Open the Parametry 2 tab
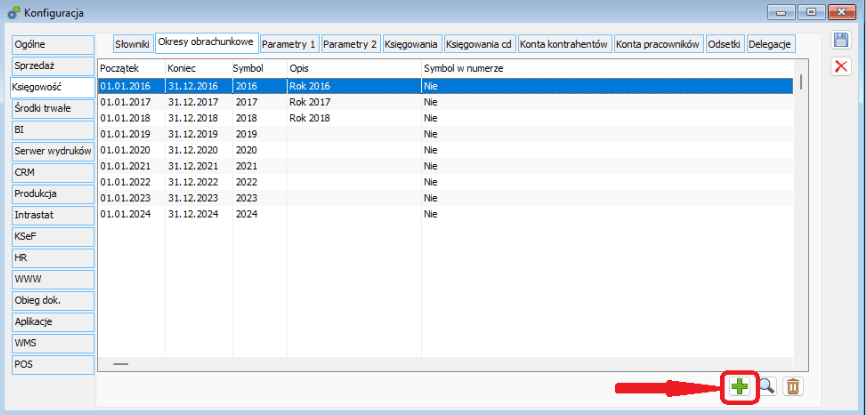 350,44
